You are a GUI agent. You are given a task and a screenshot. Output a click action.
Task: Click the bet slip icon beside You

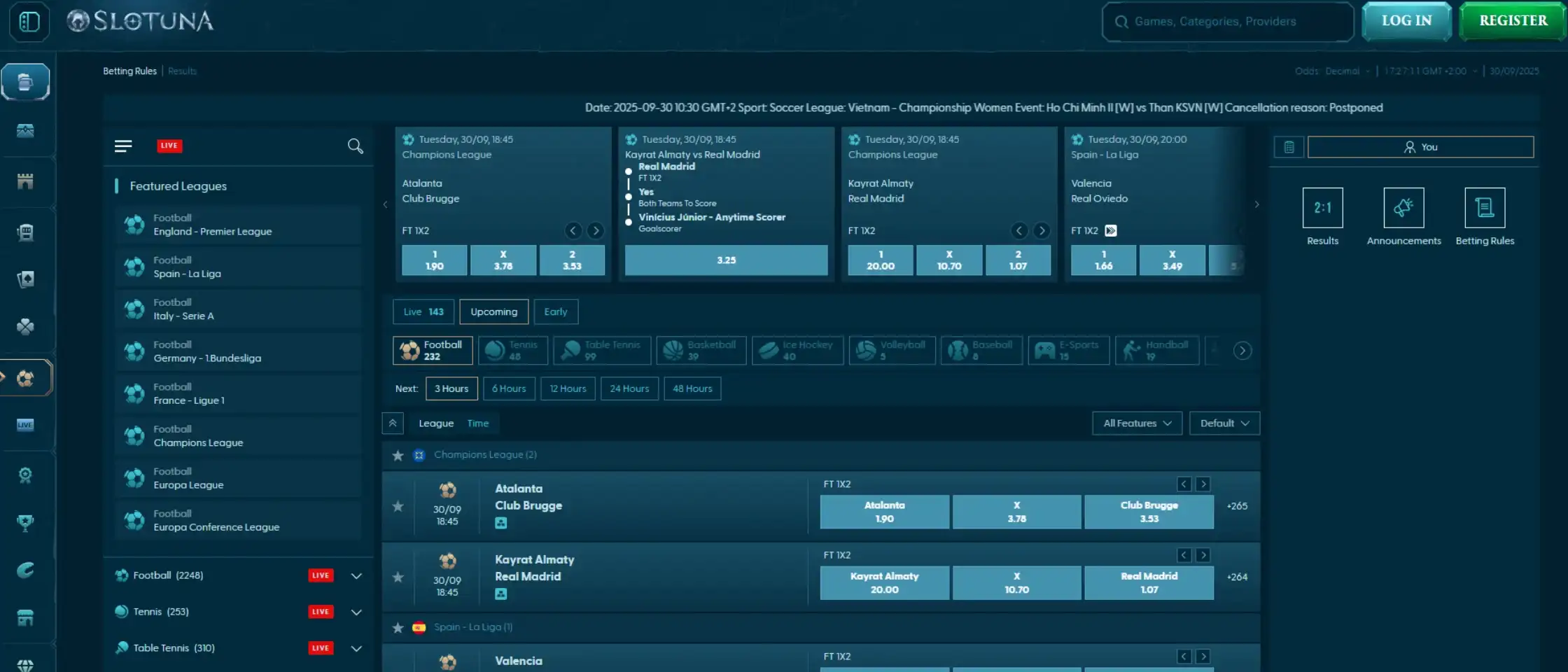pos(1289,147)
